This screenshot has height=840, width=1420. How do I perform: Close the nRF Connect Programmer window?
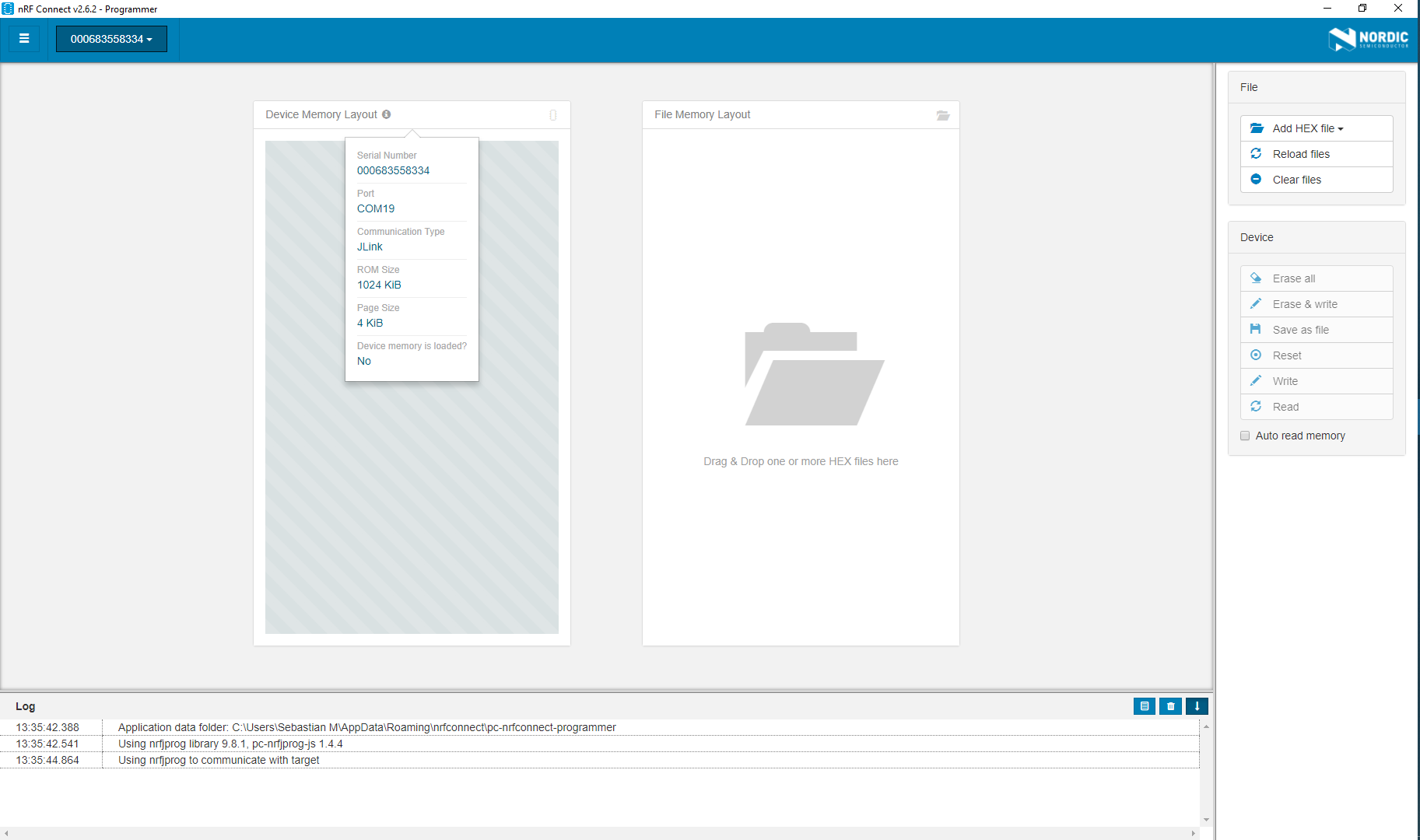coord(1398,9)
